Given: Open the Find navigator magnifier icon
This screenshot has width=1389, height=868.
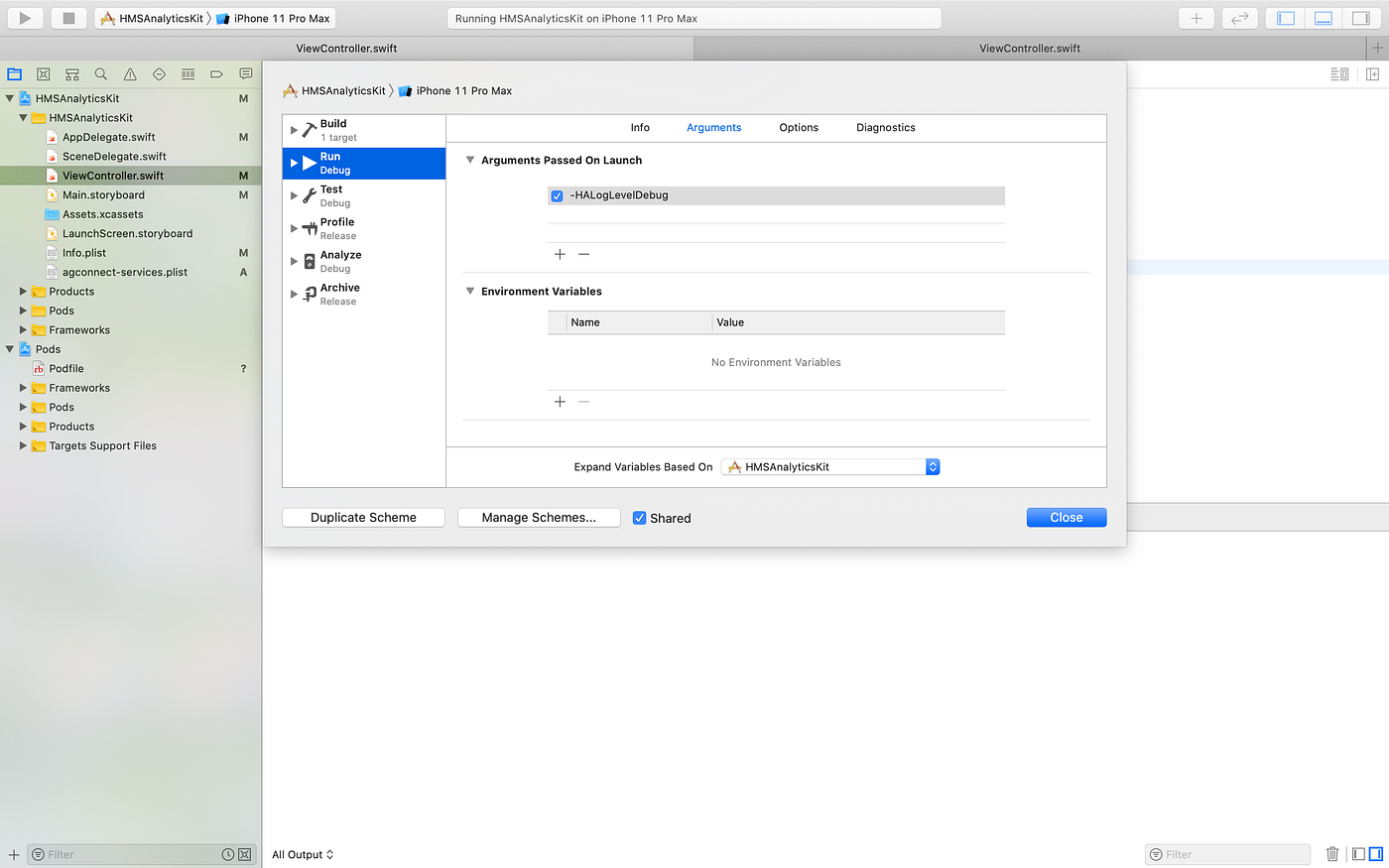Looking at the screenshot, I should 101,74.
